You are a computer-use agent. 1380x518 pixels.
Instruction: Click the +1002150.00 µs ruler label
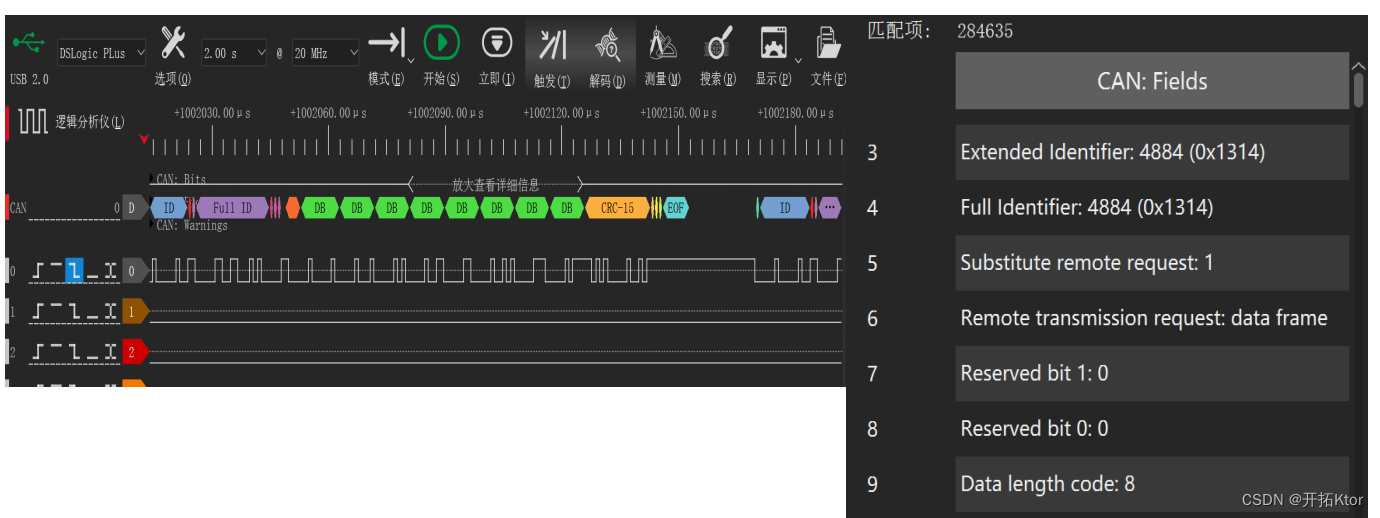click(678, 113)
